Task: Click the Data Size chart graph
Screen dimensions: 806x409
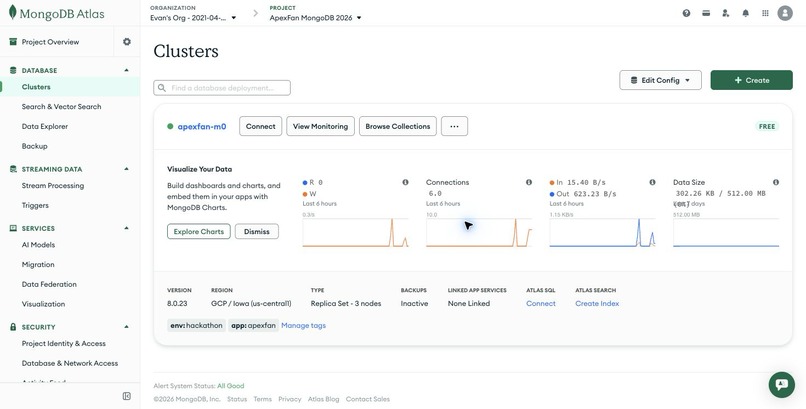Action: 726,232
